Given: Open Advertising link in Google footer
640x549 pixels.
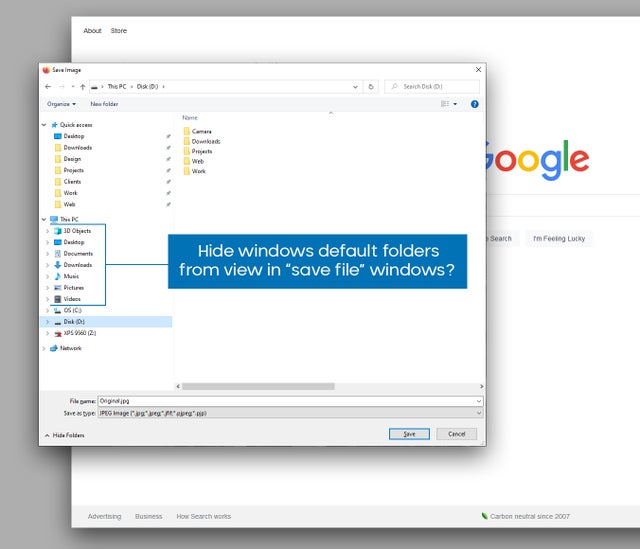Looking at the screenshot, I should pos(104,516).
